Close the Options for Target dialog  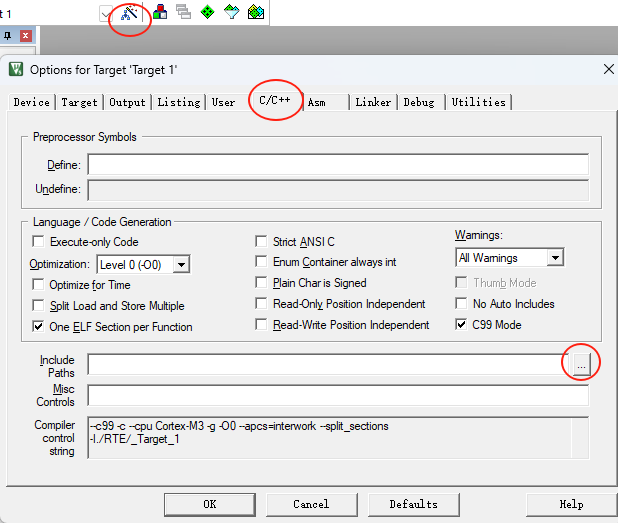[x=609, y=69]
